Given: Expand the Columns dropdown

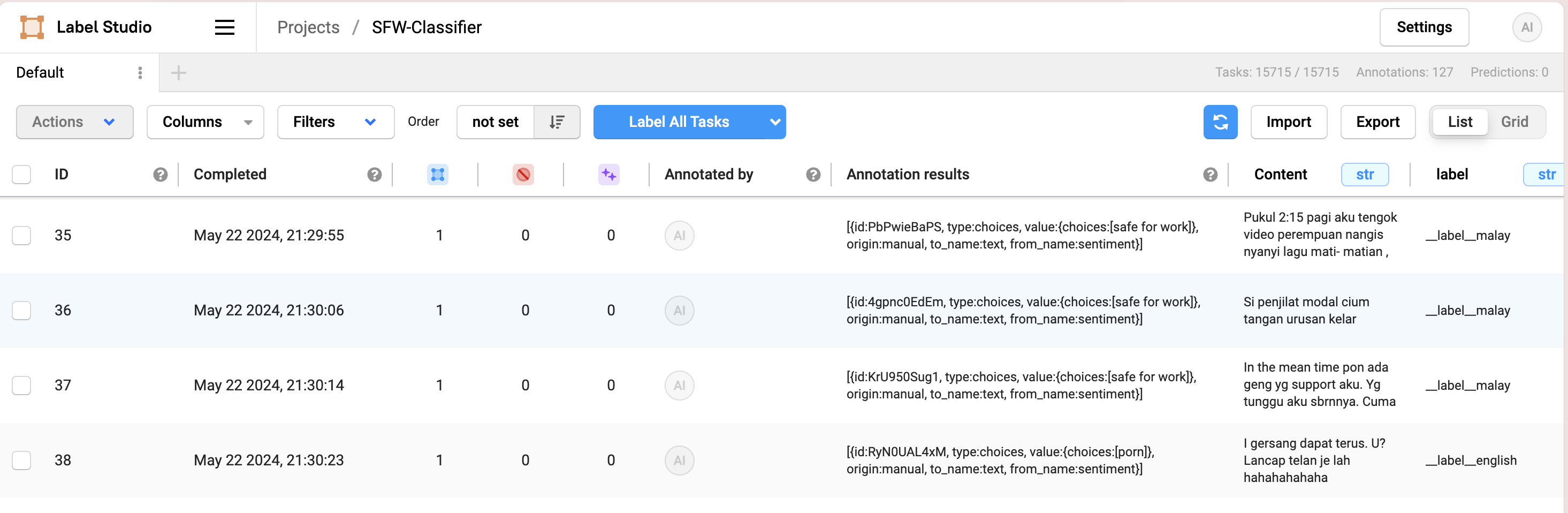Looking at the screenshot, I should click(205, 122).
